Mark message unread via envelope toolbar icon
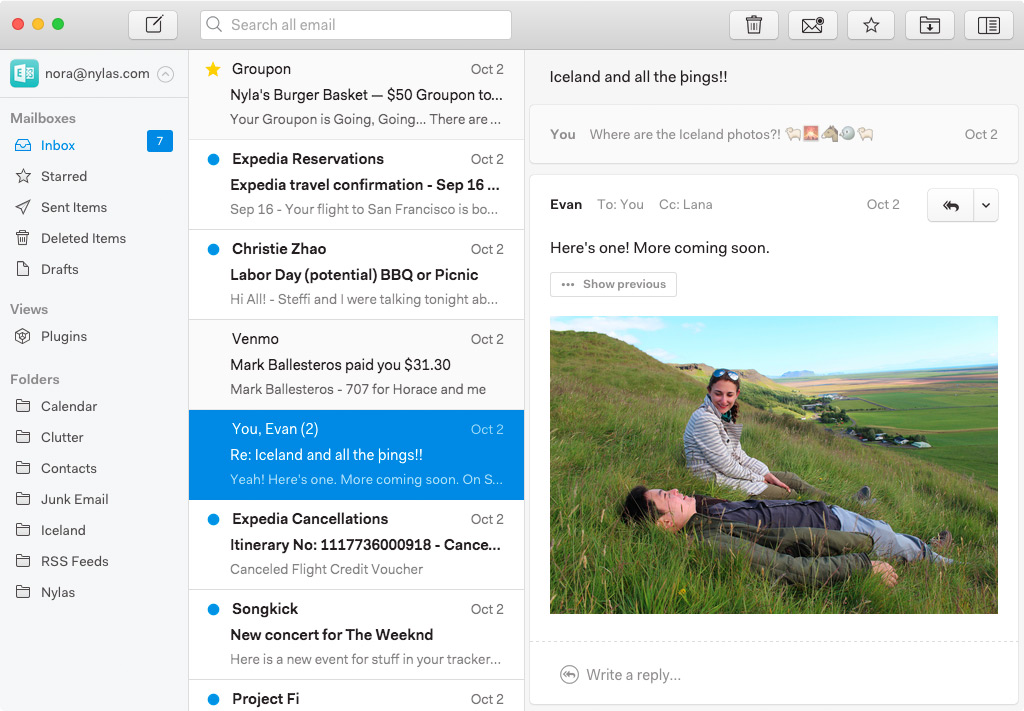 pos(812,24)
